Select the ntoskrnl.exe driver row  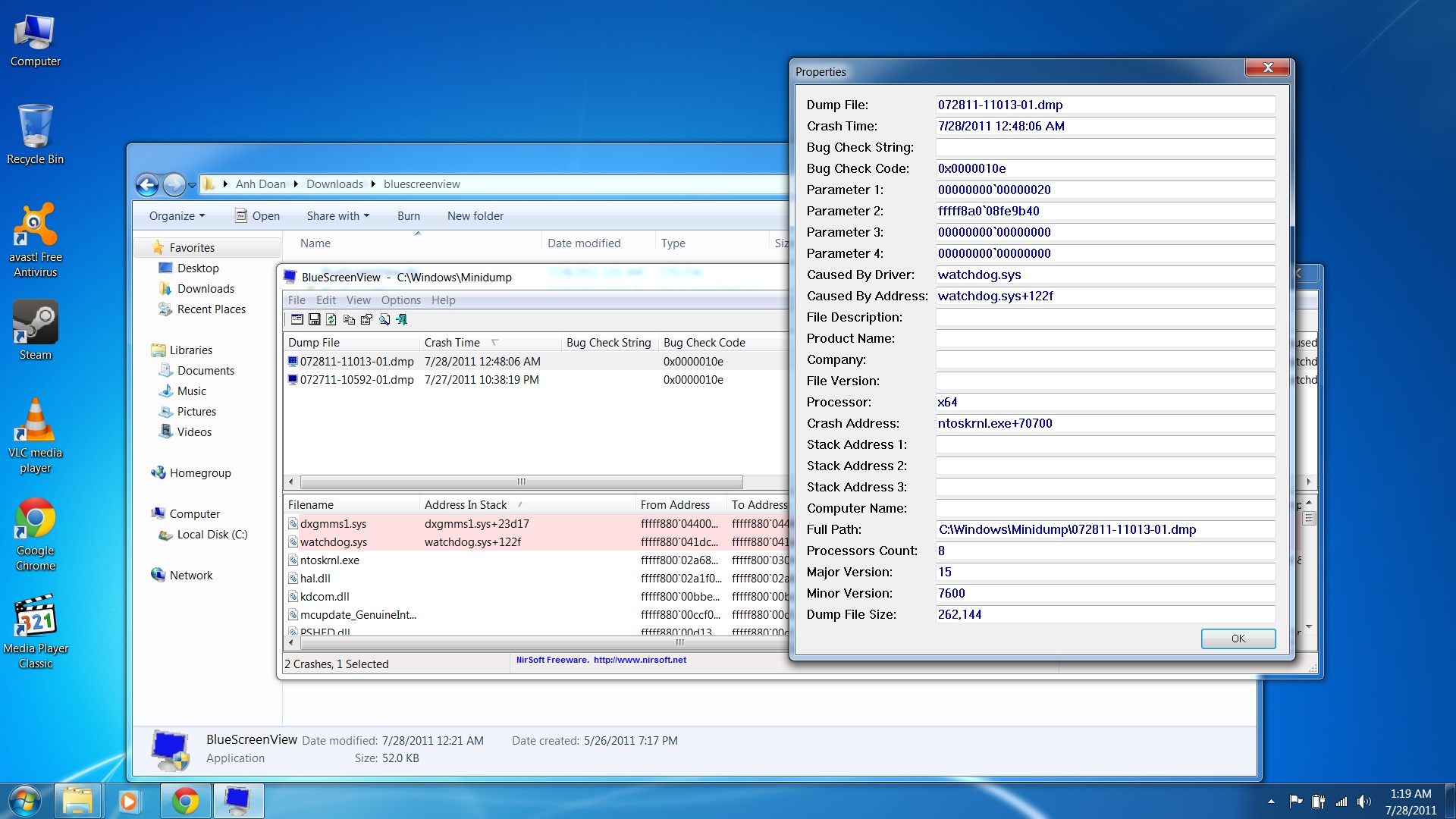pos(535,560)
